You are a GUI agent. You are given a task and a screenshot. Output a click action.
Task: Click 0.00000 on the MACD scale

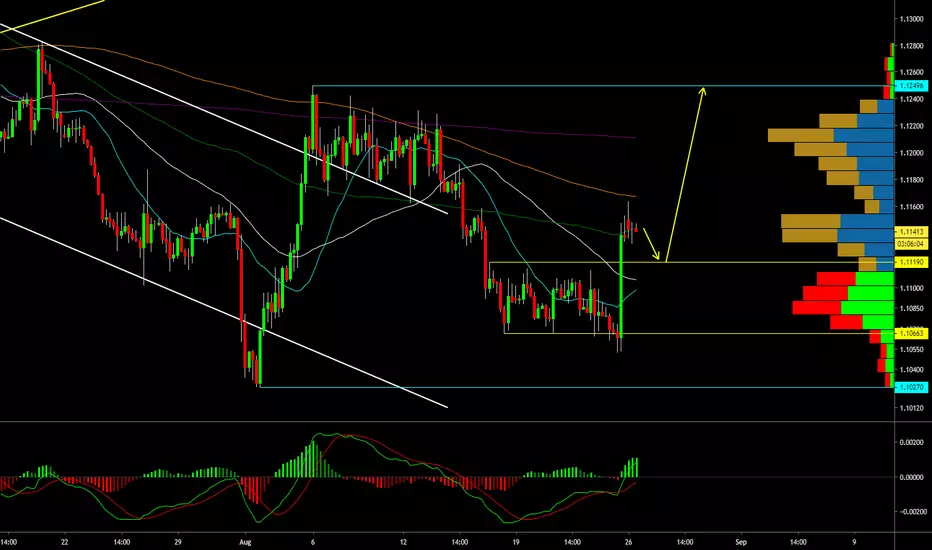(912, 477)
